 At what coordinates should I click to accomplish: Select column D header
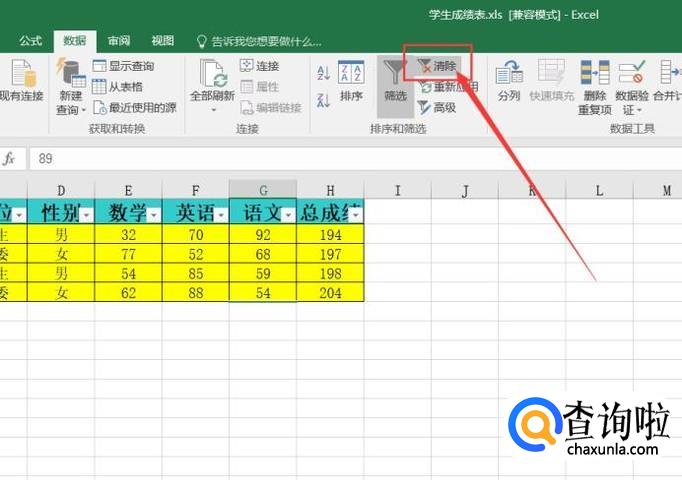pos(61,190)
